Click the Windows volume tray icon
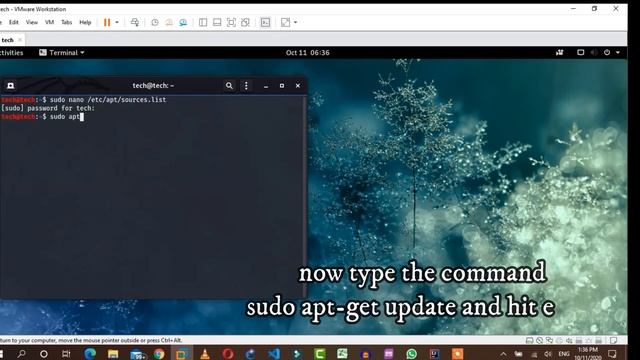 548,354
